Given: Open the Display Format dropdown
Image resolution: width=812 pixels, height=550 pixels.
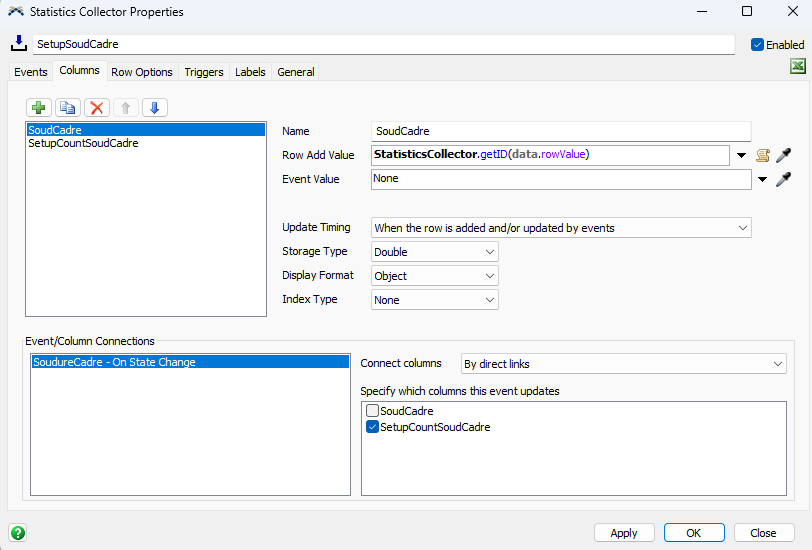Looking at the screenshot, I should click(434, 276).
